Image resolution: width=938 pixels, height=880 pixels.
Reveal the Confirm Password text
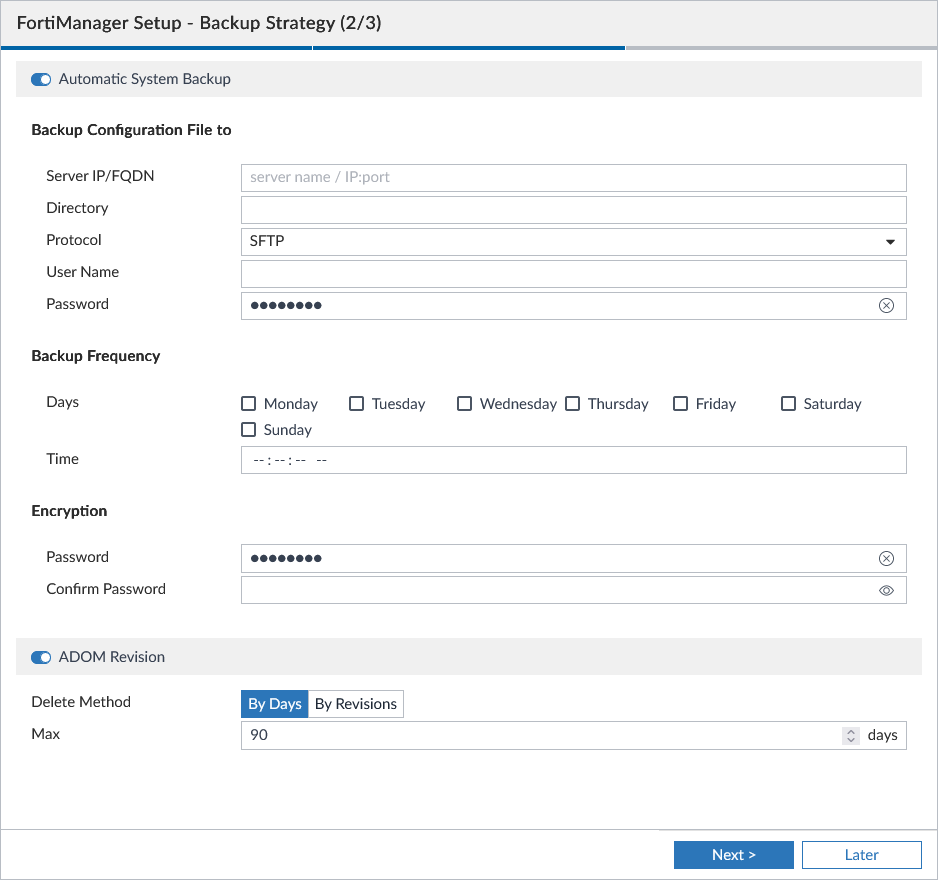(x=886, y=590)
